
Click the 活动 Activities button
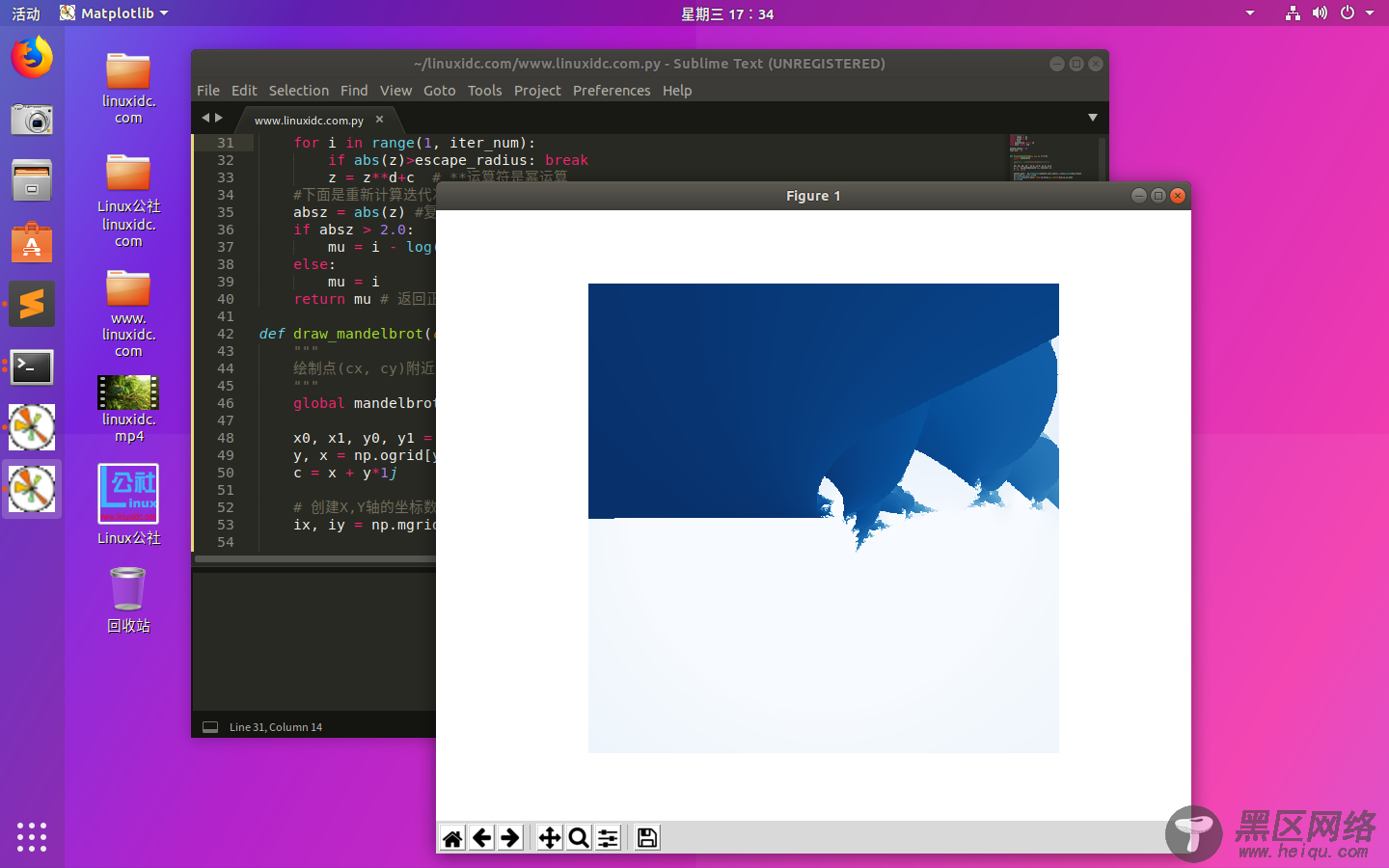click(x=26, y=14)
